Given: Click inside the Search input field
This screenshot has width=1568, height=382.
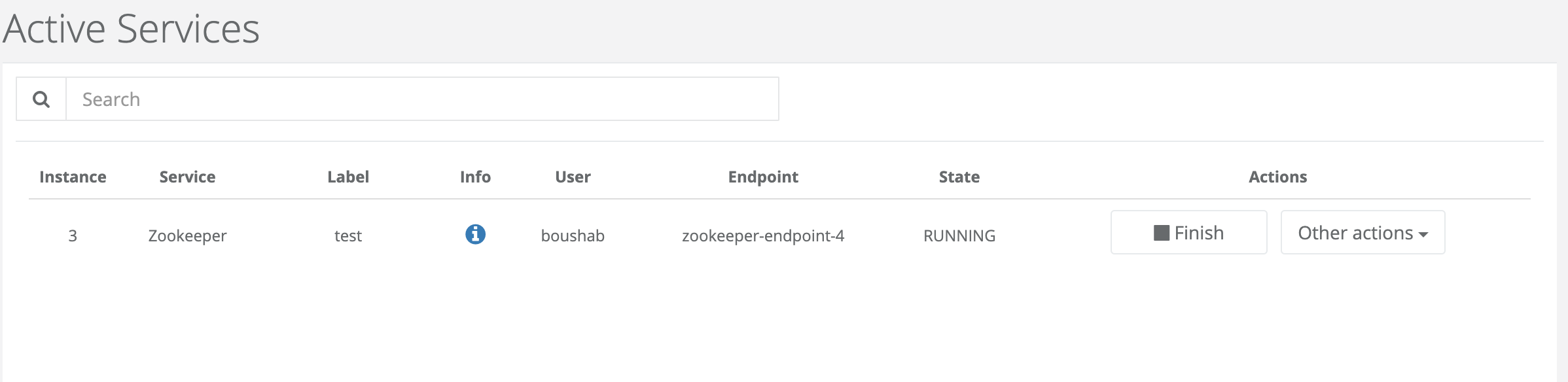Looking at the screenshot, I should click(422, 99).
